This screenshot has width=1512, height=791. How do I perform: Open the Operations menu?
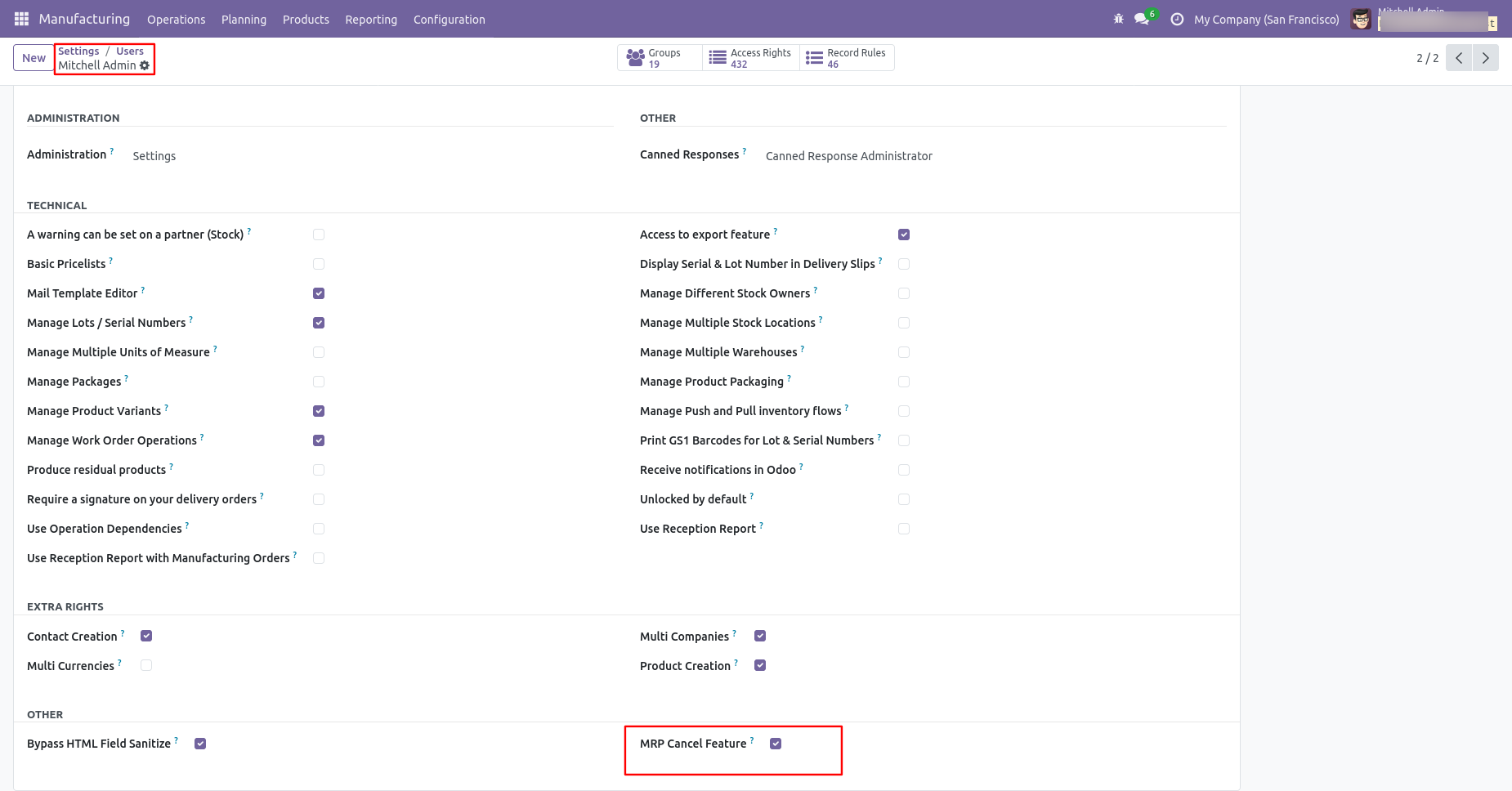[x=177, y=20]
